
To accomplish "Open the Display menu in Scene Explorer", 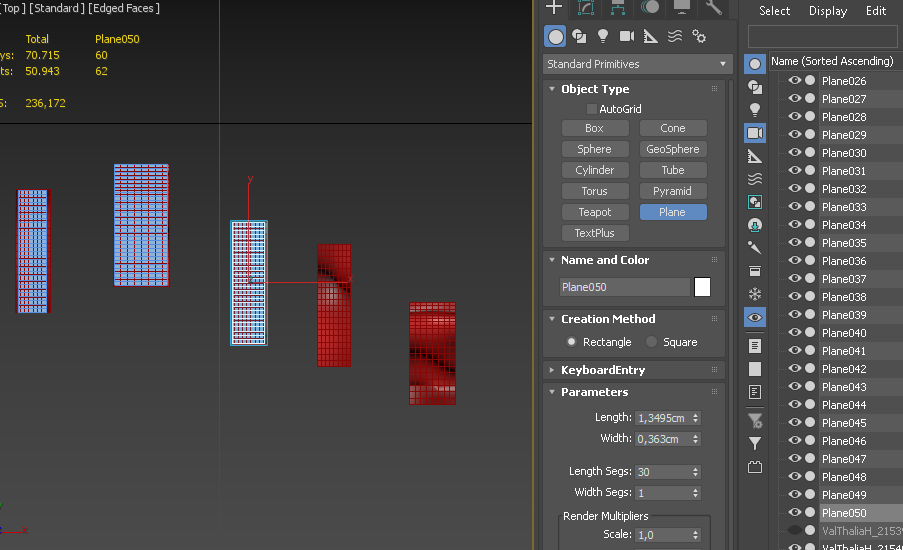I will 827,11.
